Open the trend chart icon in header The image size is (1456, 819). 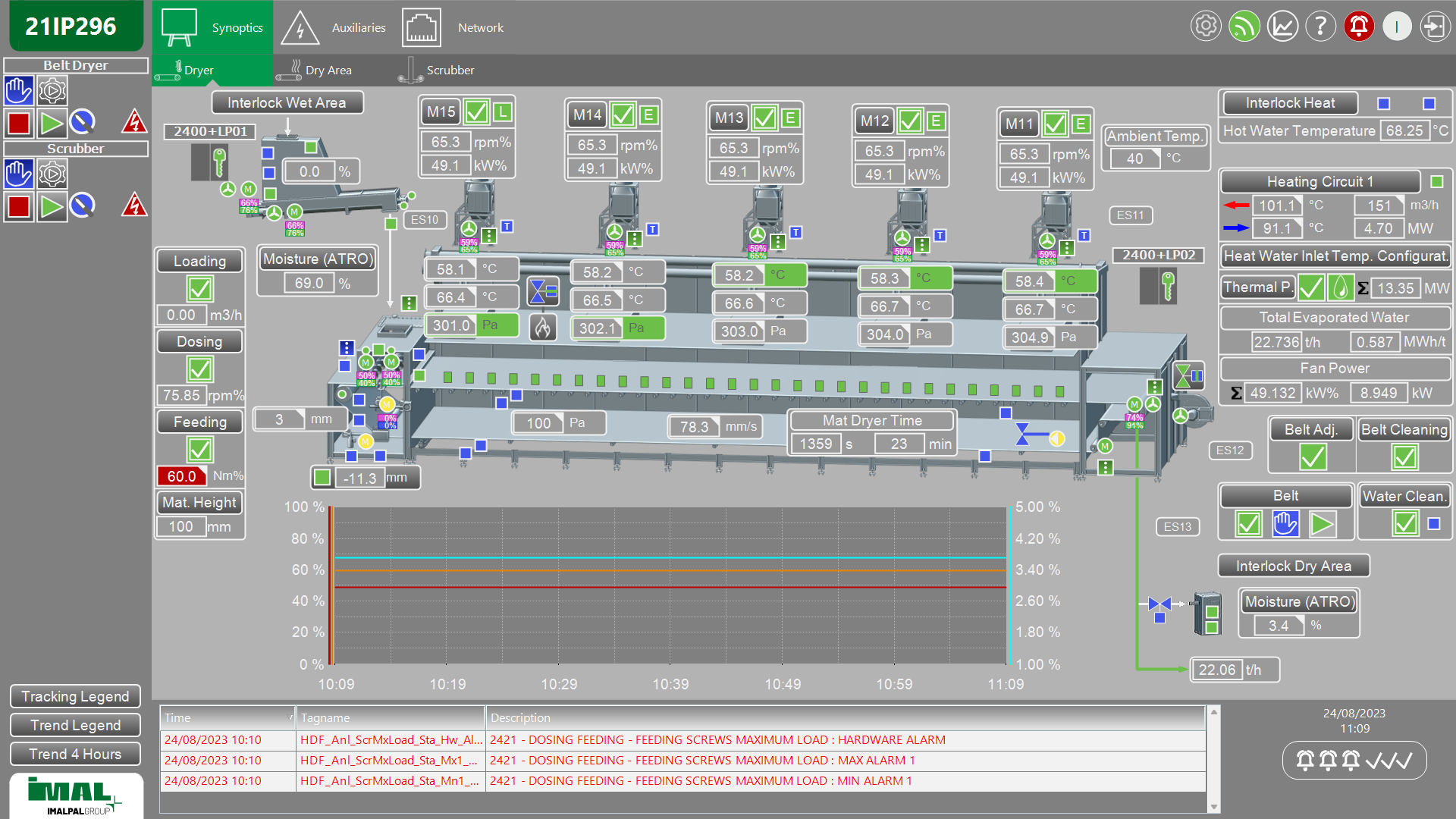tap(1282, 27)
